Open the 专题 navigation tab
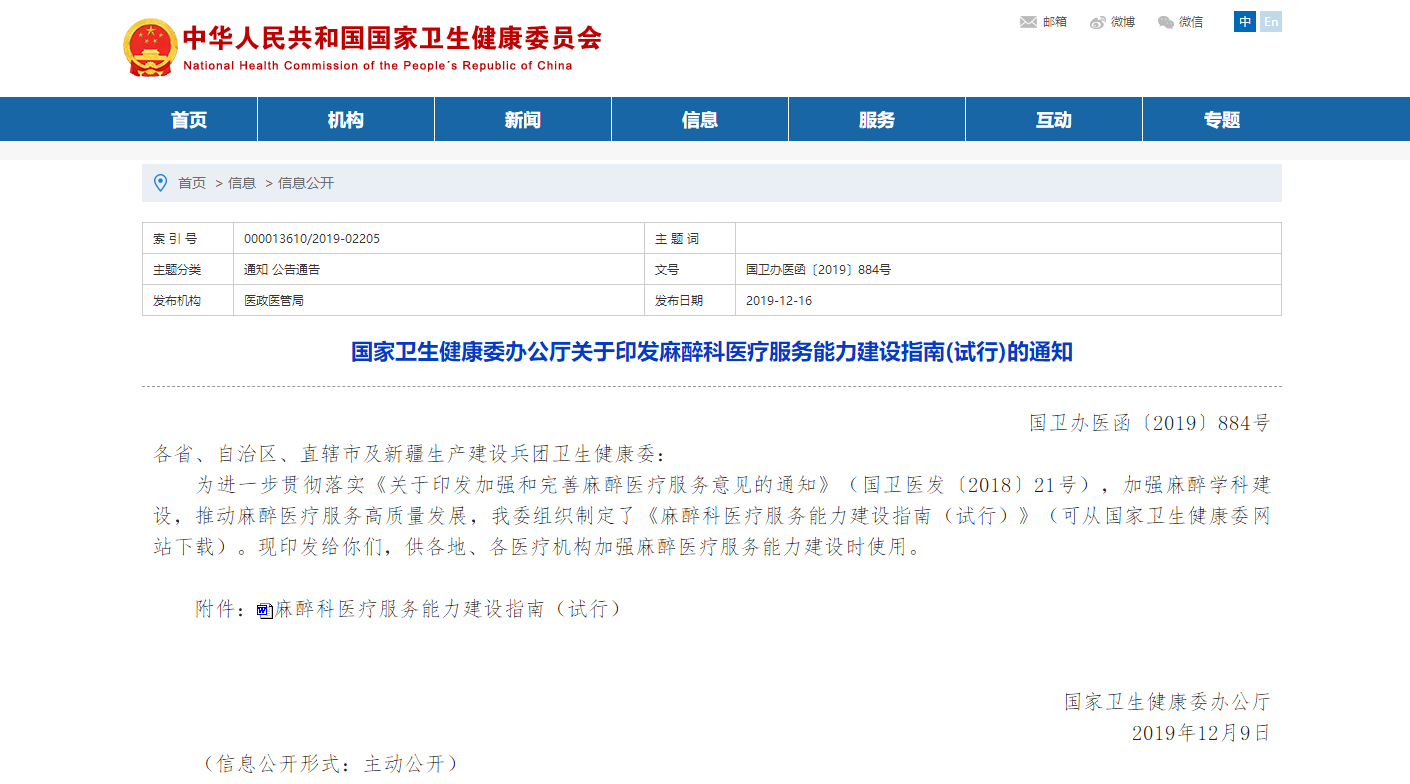The width and height of the screenshot is (1410, 784). pyautogui.click(x=1222, y=120)
